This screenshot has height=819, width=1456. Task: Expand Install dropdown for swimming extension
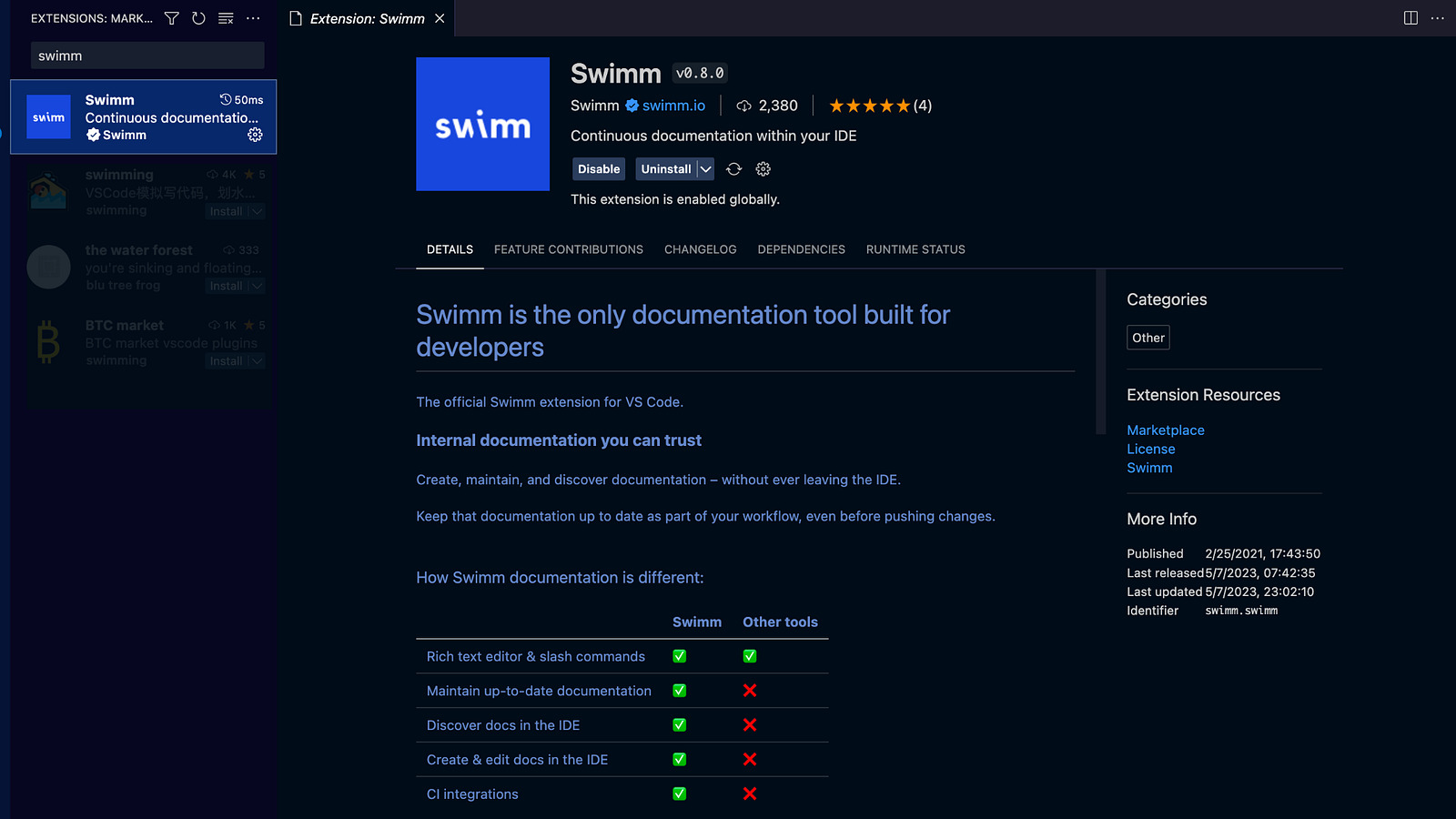pos(258,212)
